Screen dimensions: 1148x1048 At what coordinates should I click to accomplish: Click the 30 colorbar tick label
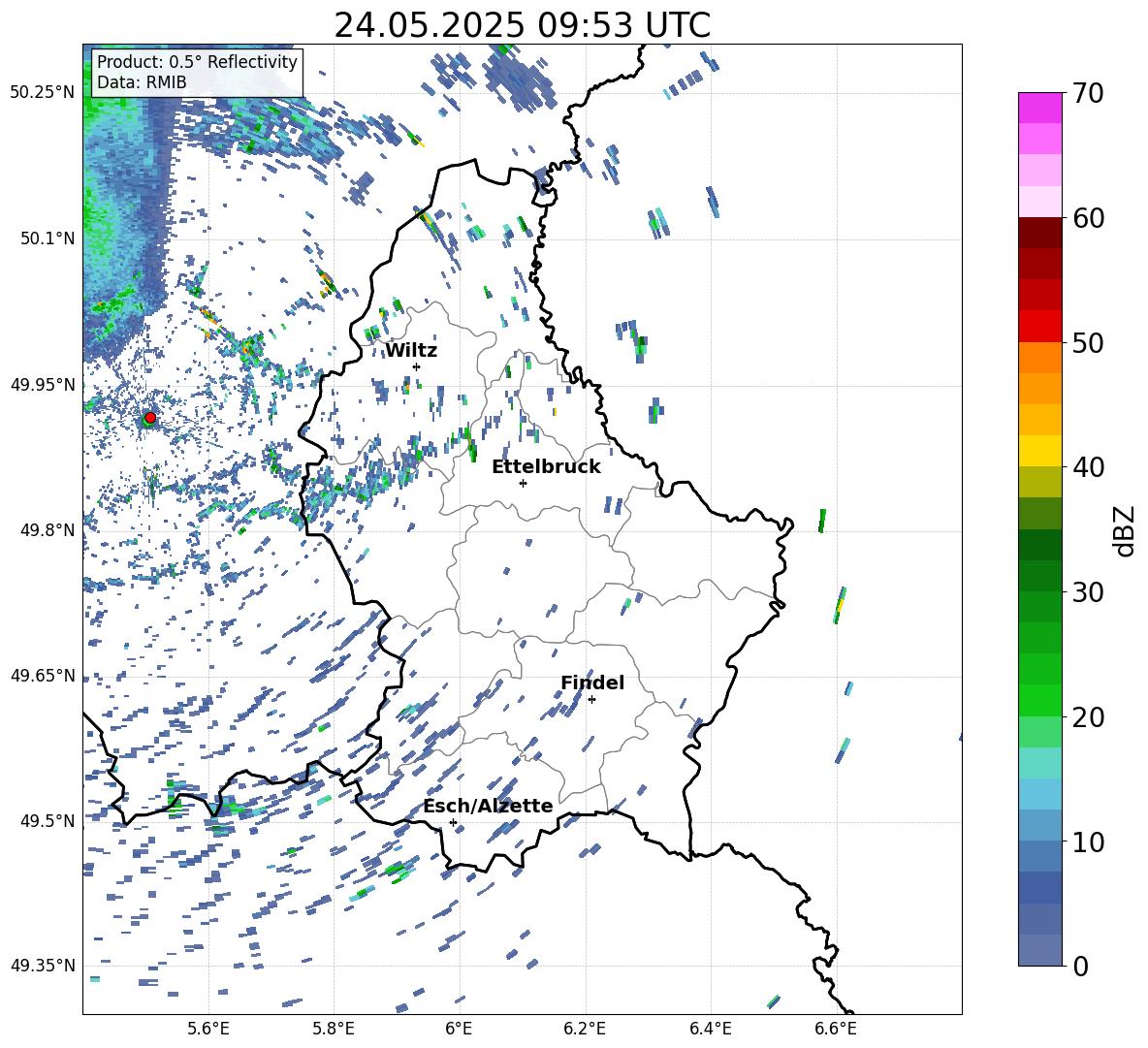pyautogui.click(x=1089, y=592)
